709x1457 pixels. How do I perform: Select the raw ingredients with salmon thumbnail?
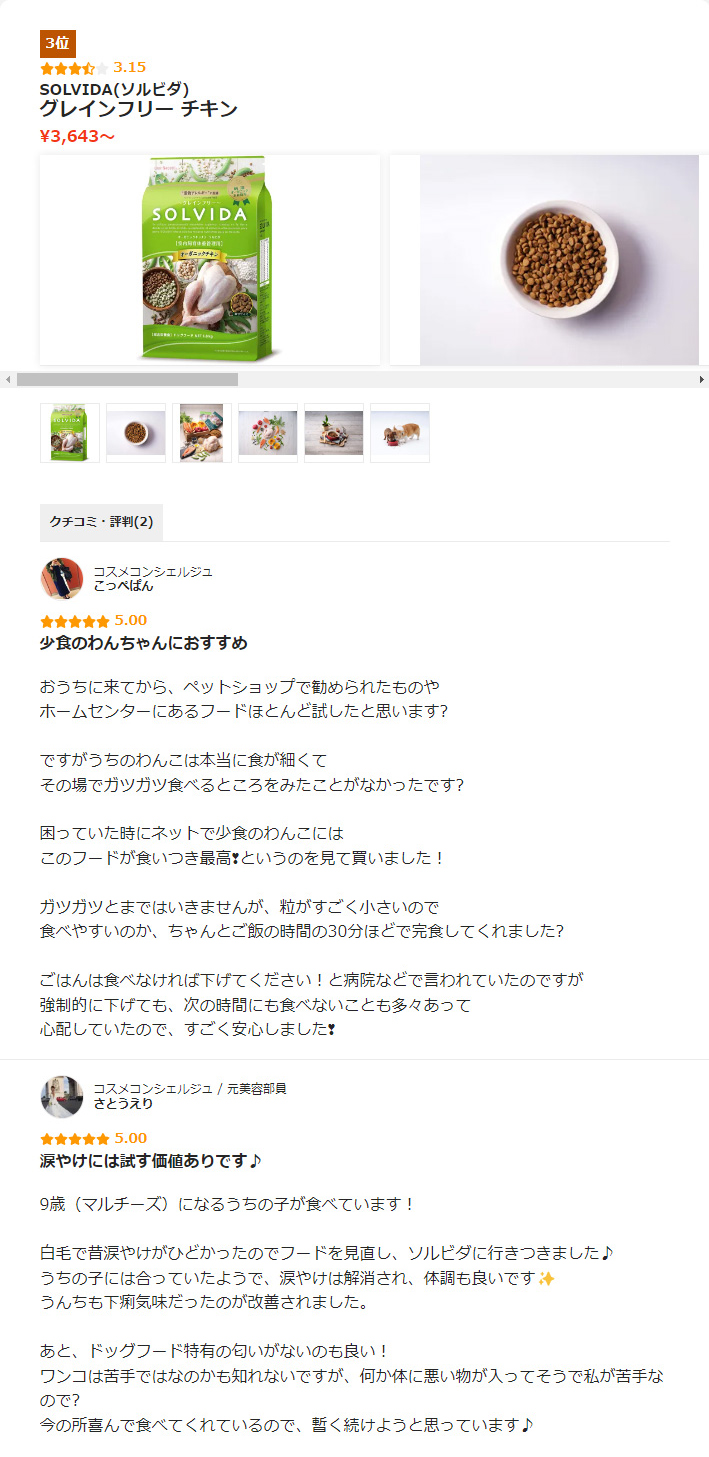[x=202, y=433]
